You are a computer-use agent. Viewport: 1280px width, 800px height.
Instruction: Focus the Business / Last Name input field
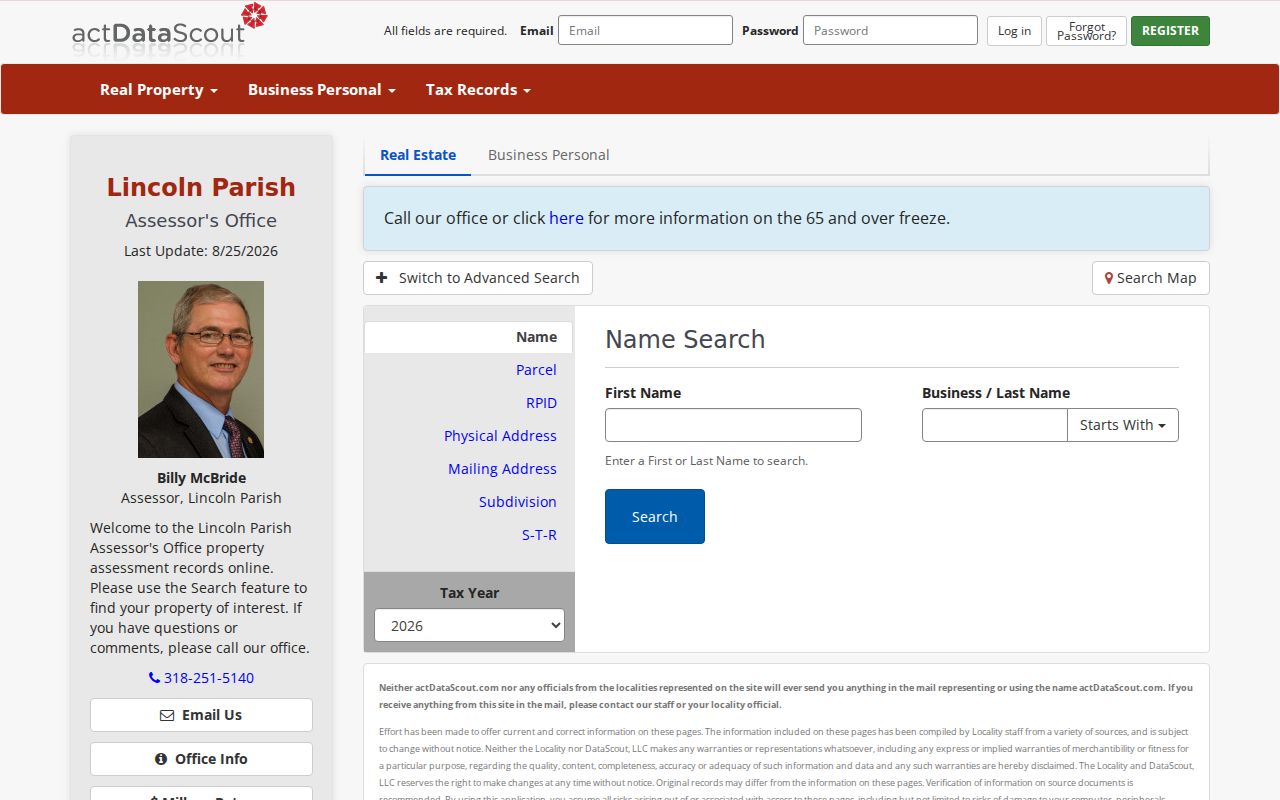point(995,425)
